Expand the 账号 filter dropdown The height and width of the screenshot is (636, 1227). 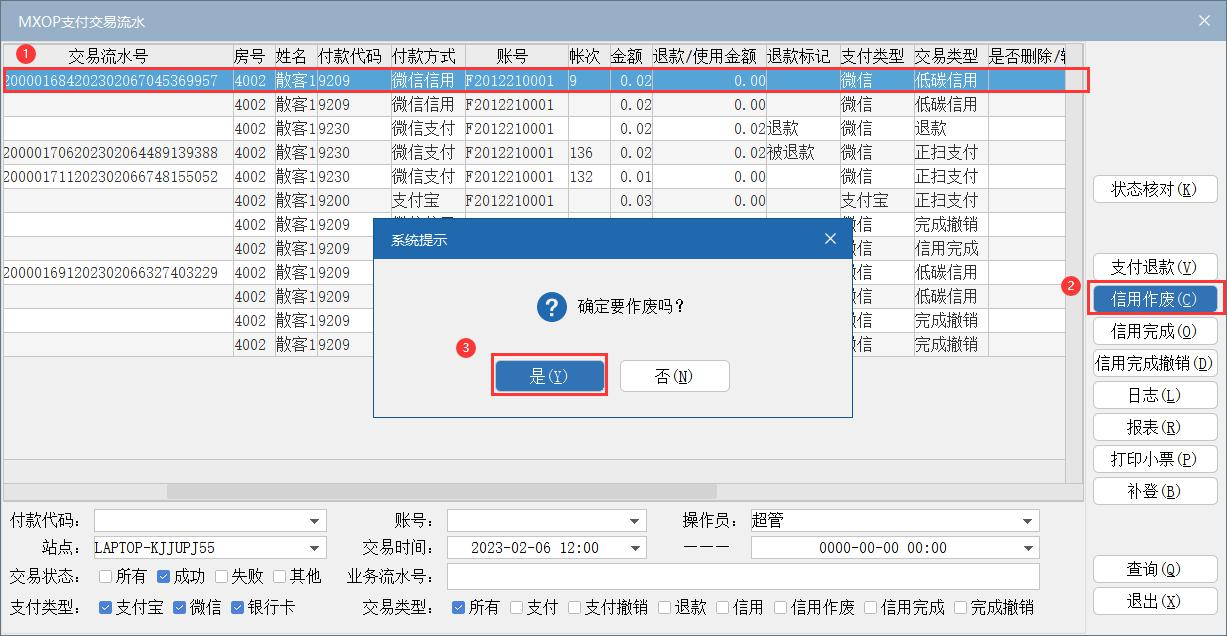635,521
